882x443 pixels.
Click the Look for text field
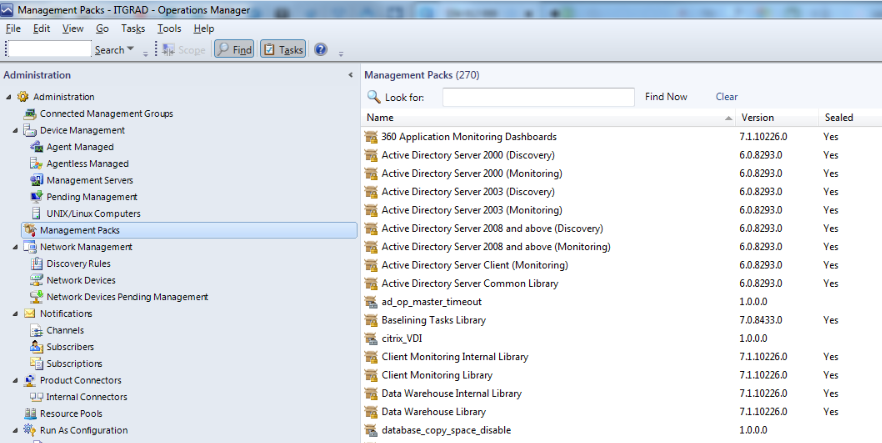click(538, 97)
